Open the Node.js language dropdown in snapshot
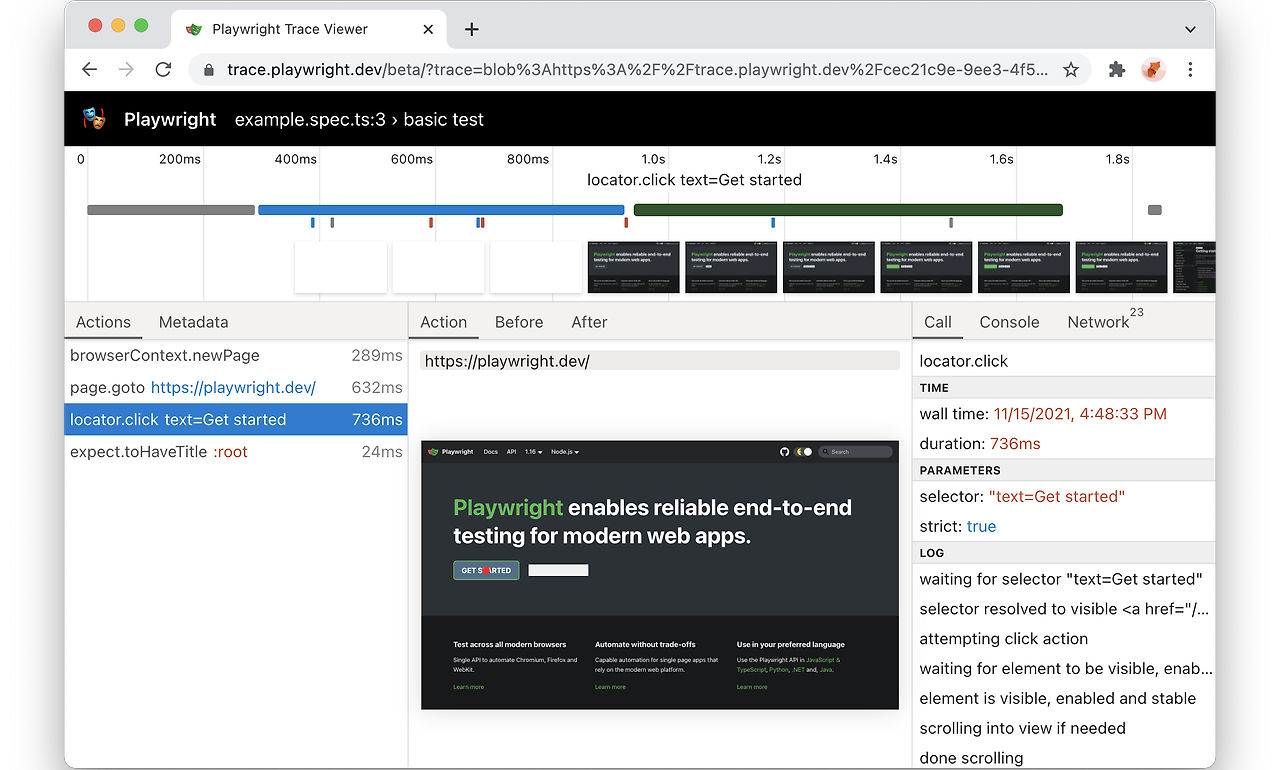Screen dimensions: 1280x770 tap(565, 452)
